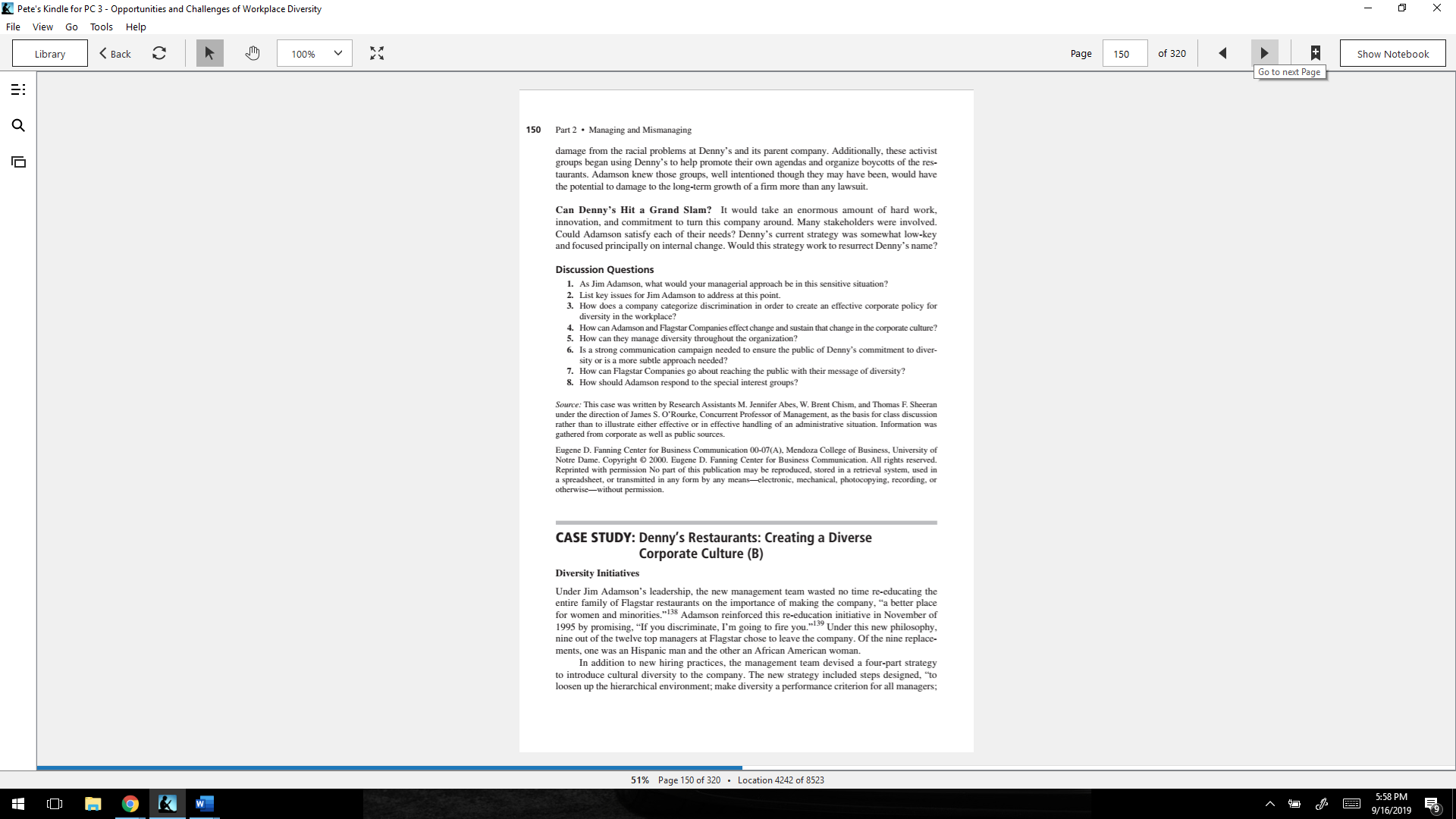Open the touch keyboard icon
Image resolution: width=1456 pixels, height=819 pixels.
[1351, 804]
